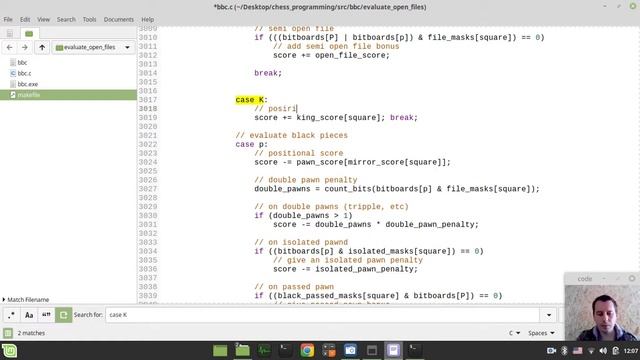The height and width of the screenshot is (360, 640).
Task: Open the 12:07 clock calendar
Action: tap(631, 351)
